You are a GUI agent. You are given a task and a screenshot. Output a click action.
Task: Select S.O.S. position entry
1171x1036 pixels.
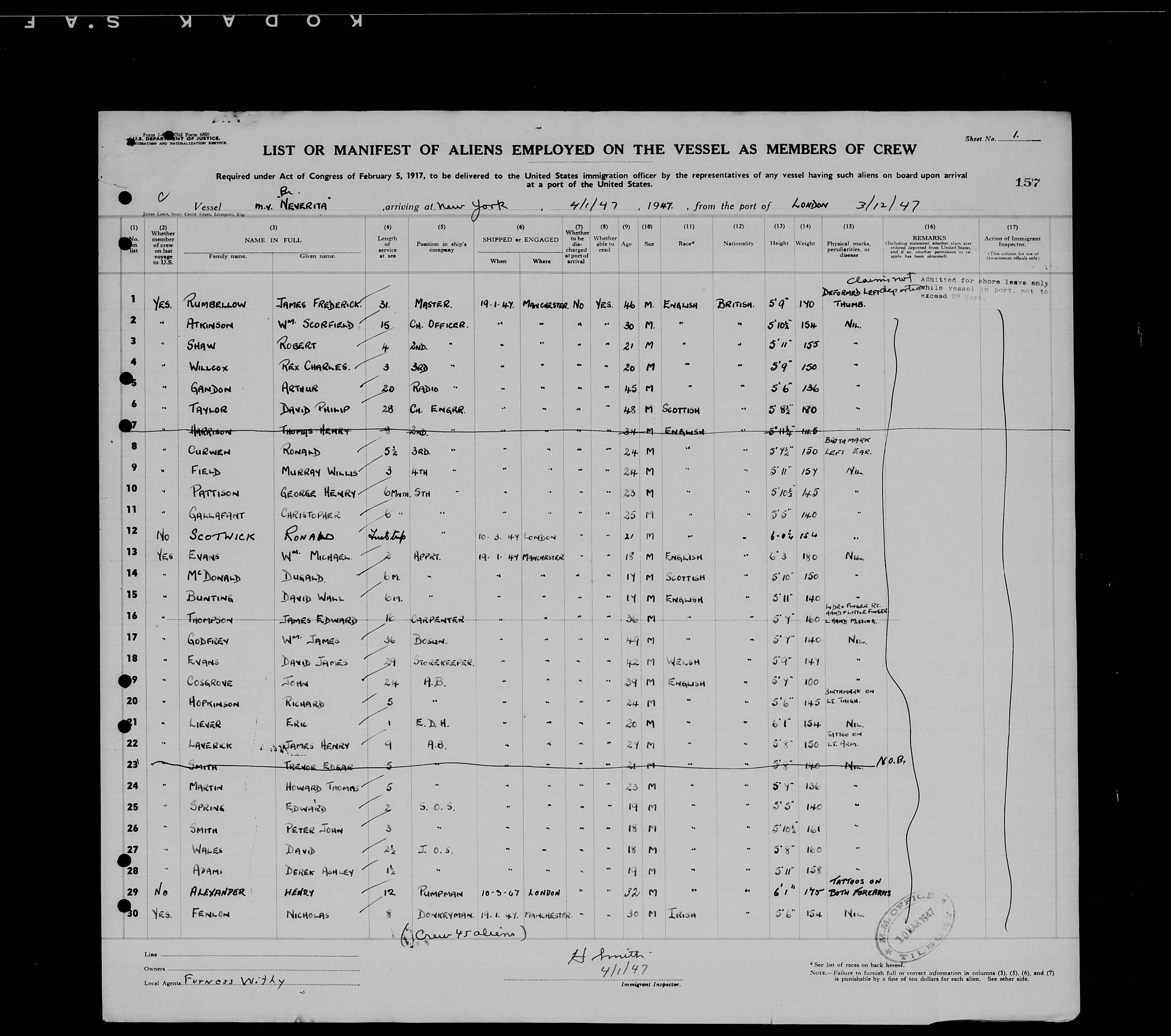(x=437, y=807)
